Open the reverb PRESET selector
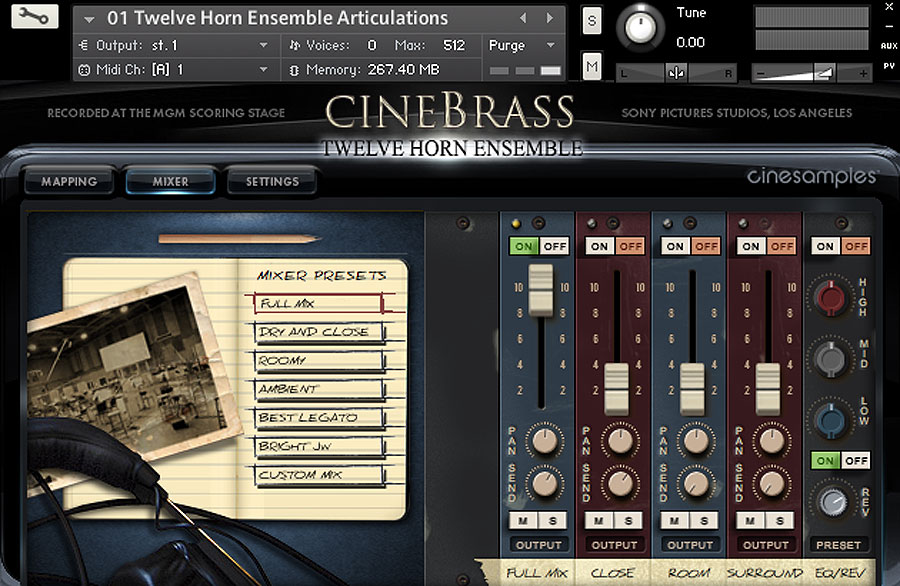Viewport: 900px width, 586px height. [x=839, y=545]
